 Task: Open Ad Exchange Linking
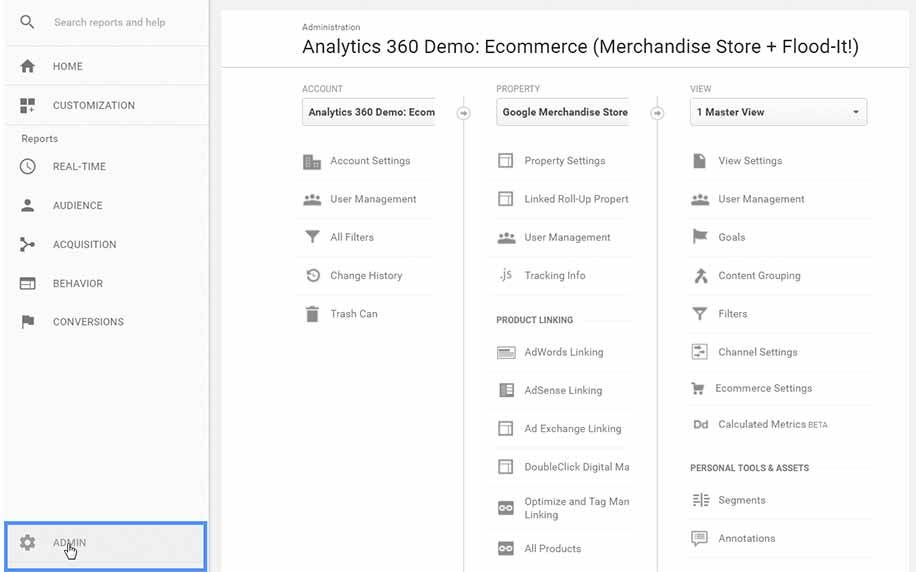pos(572,429)
